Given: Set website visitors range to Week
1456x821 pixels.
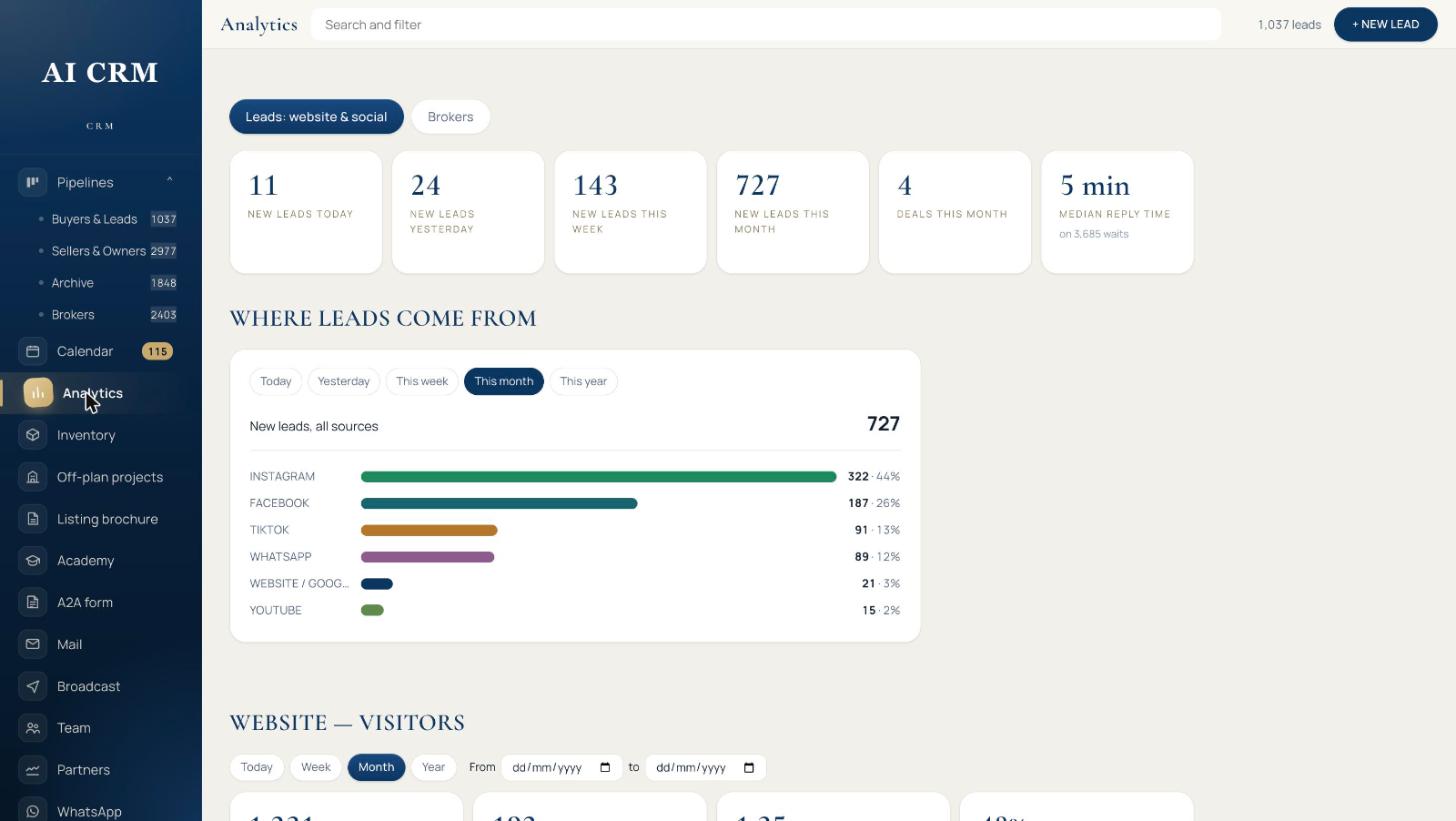Looking at the screenshot, I should [315, 767].
